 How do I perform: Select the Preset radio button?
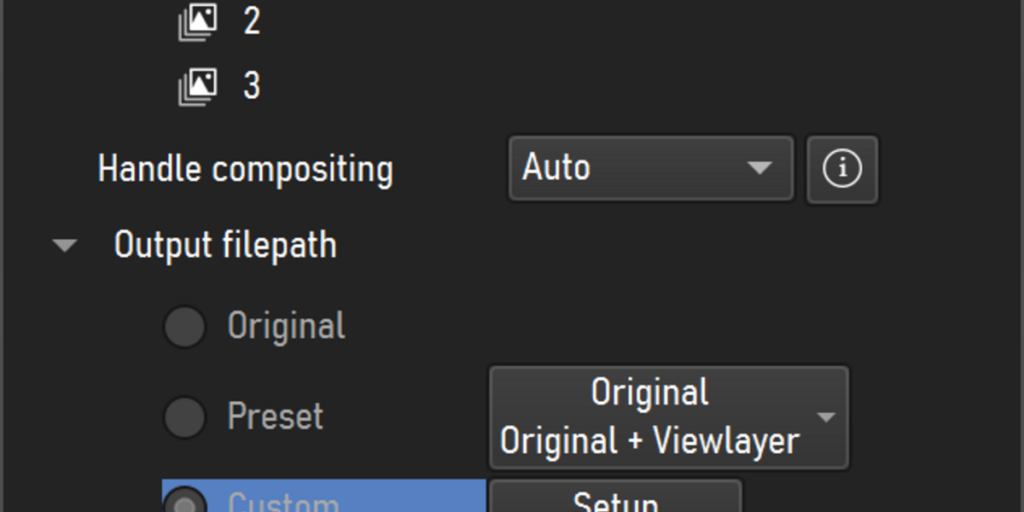[185, 417]
